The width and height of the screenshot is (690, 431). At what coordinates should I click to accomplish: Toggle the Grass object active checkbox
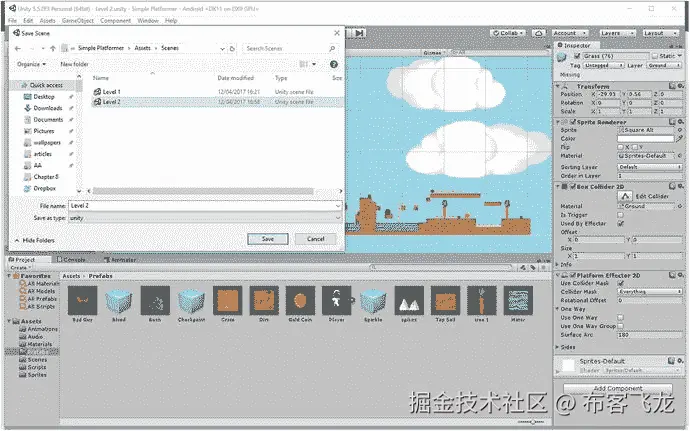(x=577, y=56)
